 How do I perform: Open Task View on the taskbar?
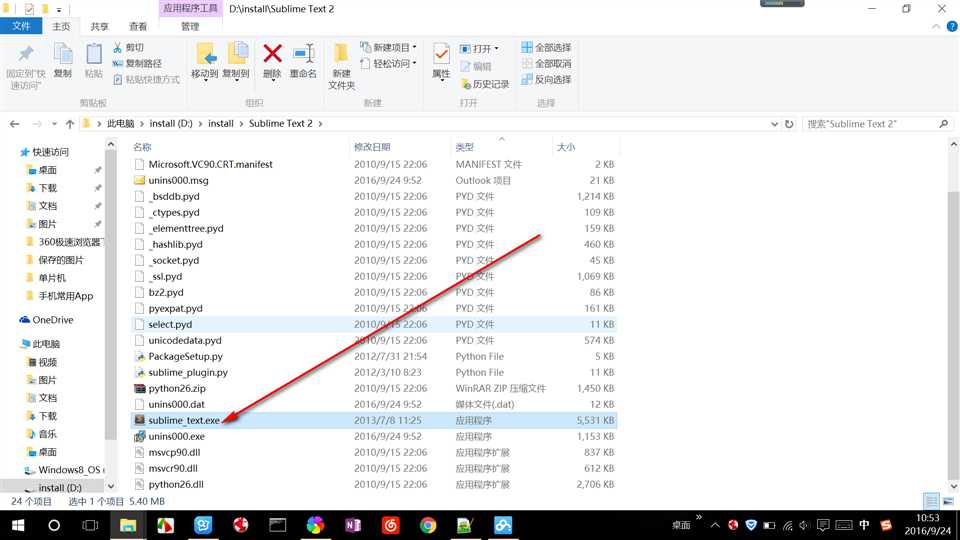coord(90,525)
